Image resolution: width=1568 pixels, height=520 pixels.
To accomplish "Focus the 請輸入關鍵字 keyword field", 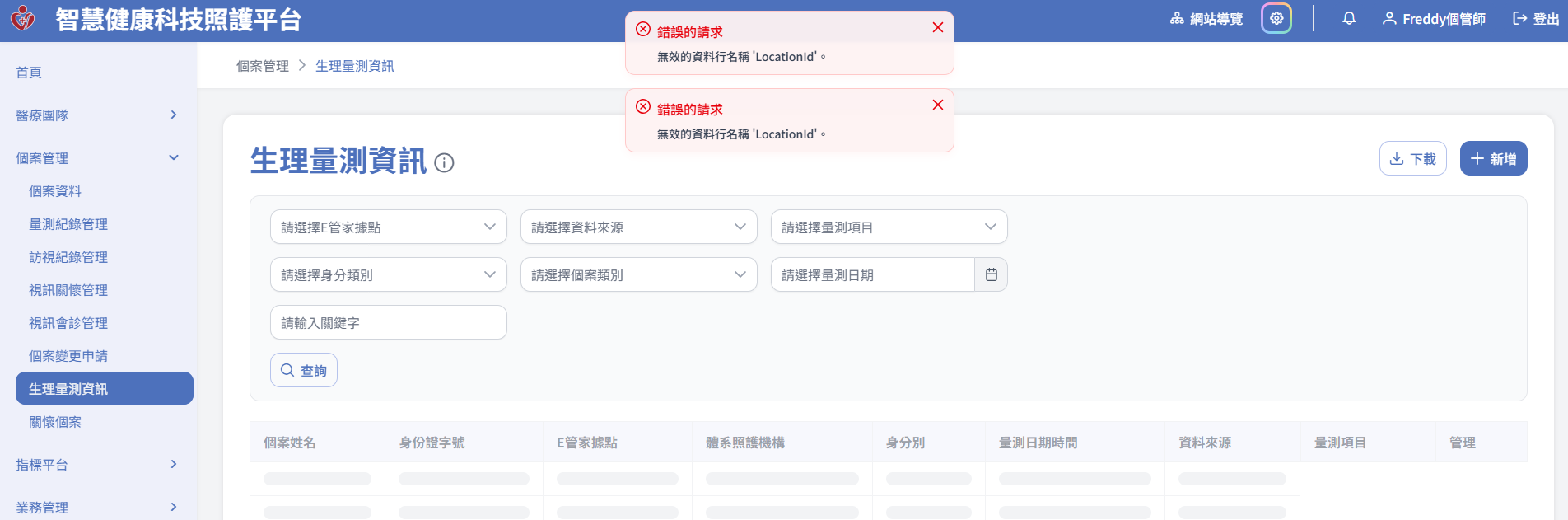I will [x=388, y=322].
